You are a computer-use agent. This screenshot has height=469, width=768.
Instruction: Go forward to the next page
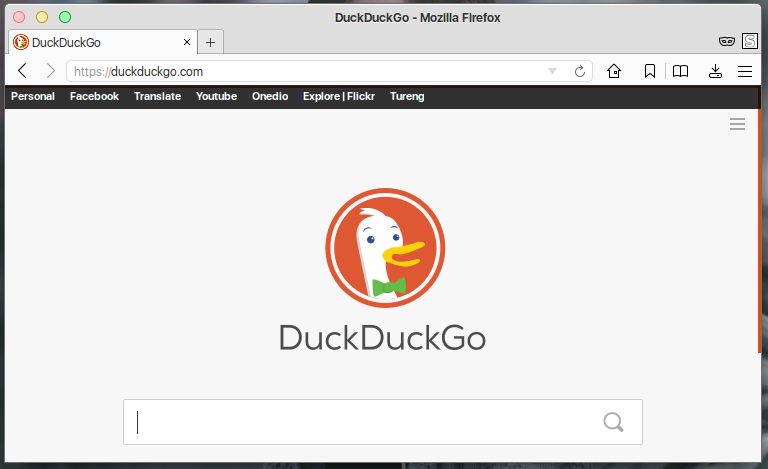coord(50,71)
